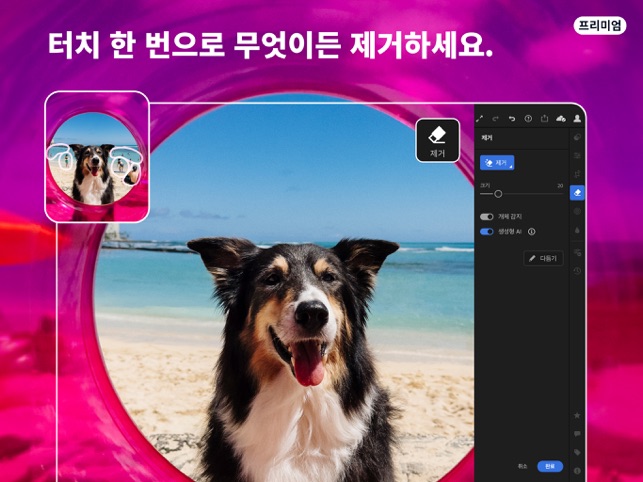643x482 pixels.
Task: Open the Masking circle icon in sidebar
Action: click(577, 211)
